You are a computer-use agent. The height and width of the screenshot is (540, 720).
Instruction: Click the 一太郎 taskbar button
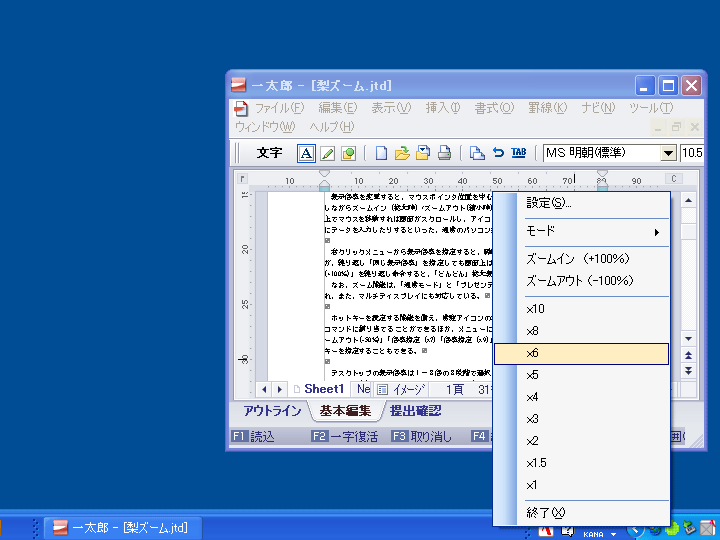123,528
